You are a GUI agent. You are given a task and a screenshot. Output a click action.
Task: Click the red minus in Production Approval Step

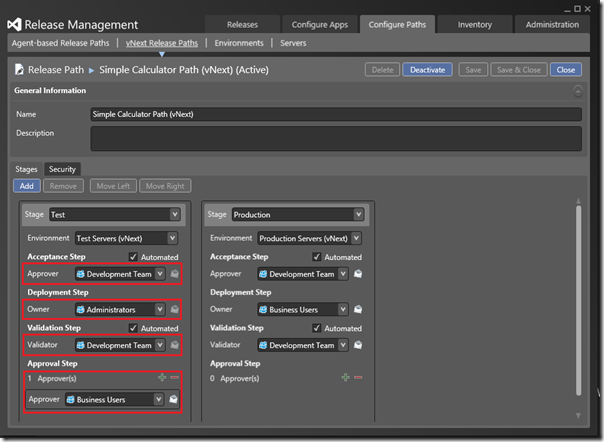tap(358, 377)
